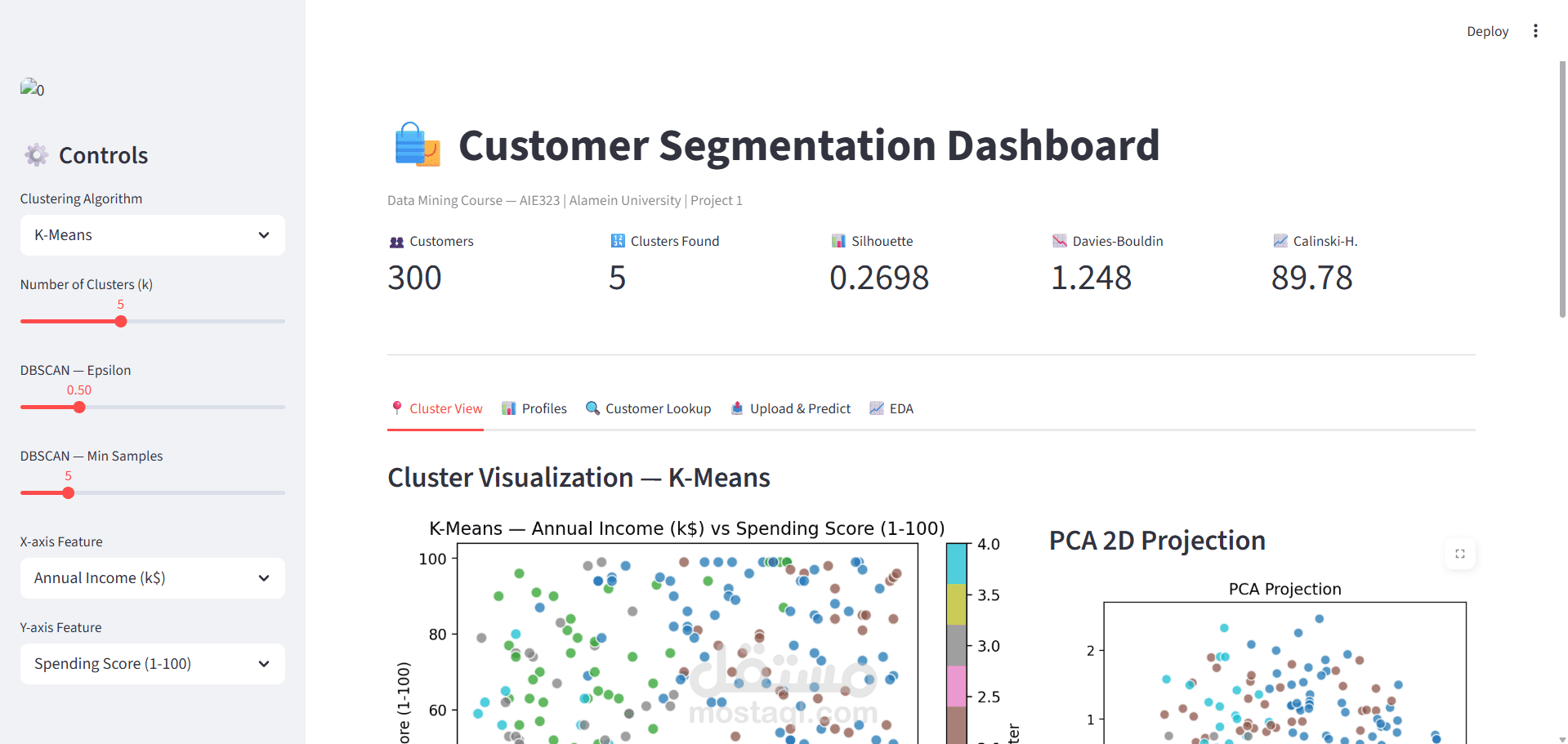The height and width of the screenshot is (744, 1568).
Task: Click the Customer Segmentation Dashboard title
Action: (x=809, y=145)
